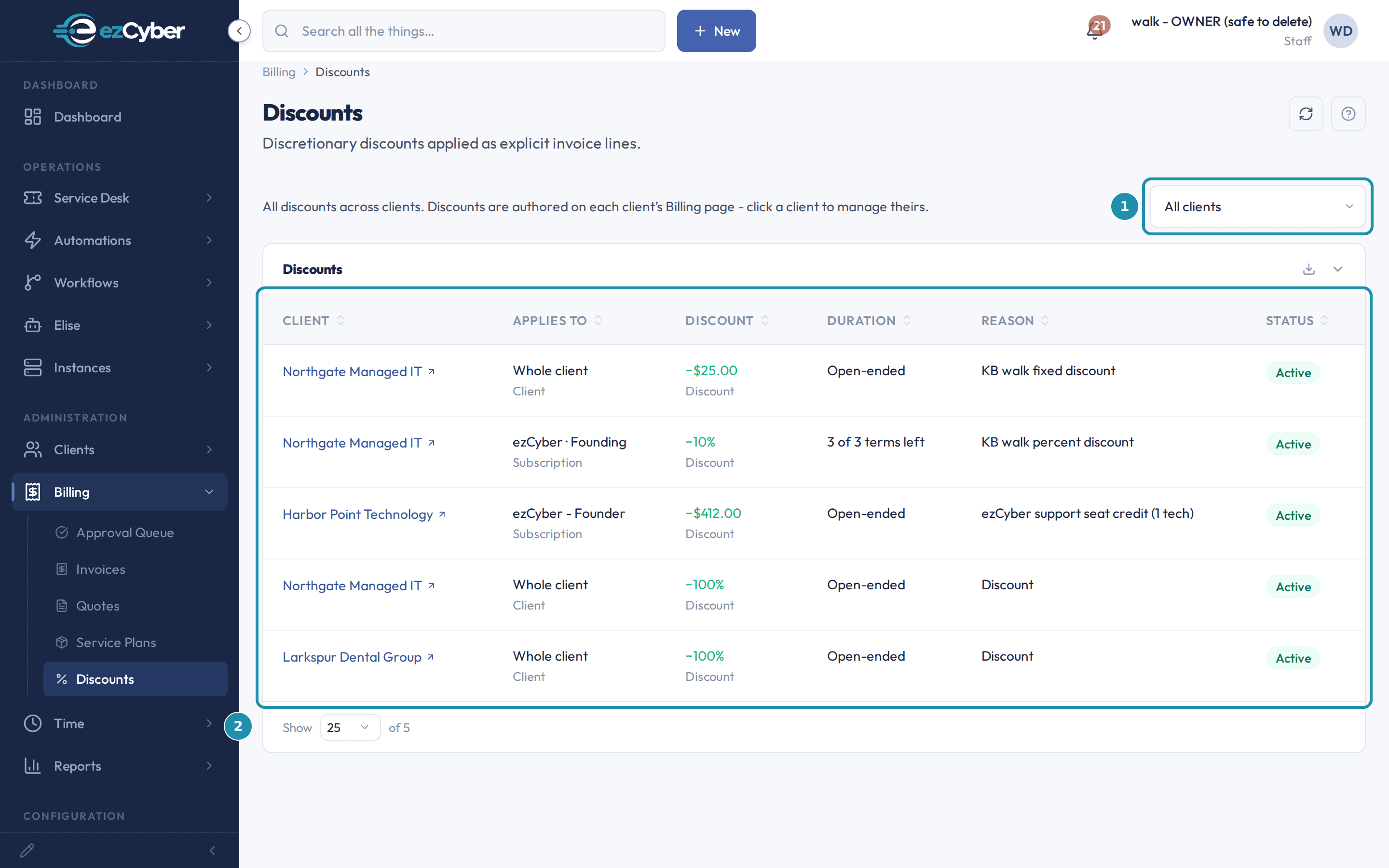Sort by the Duration column

click(869, 321)
